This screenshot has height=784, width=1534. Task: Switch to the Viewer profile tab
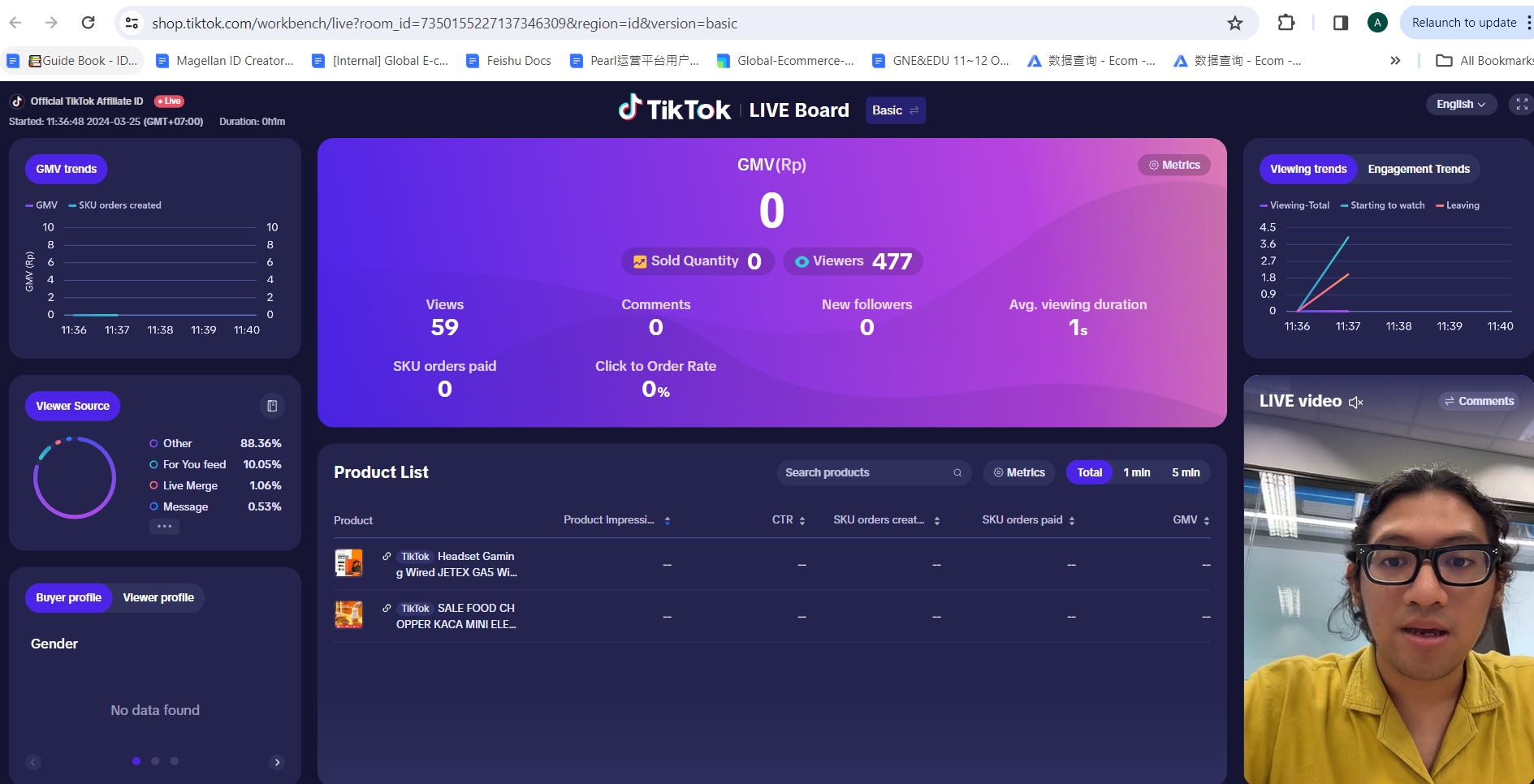tap(158, 597)
